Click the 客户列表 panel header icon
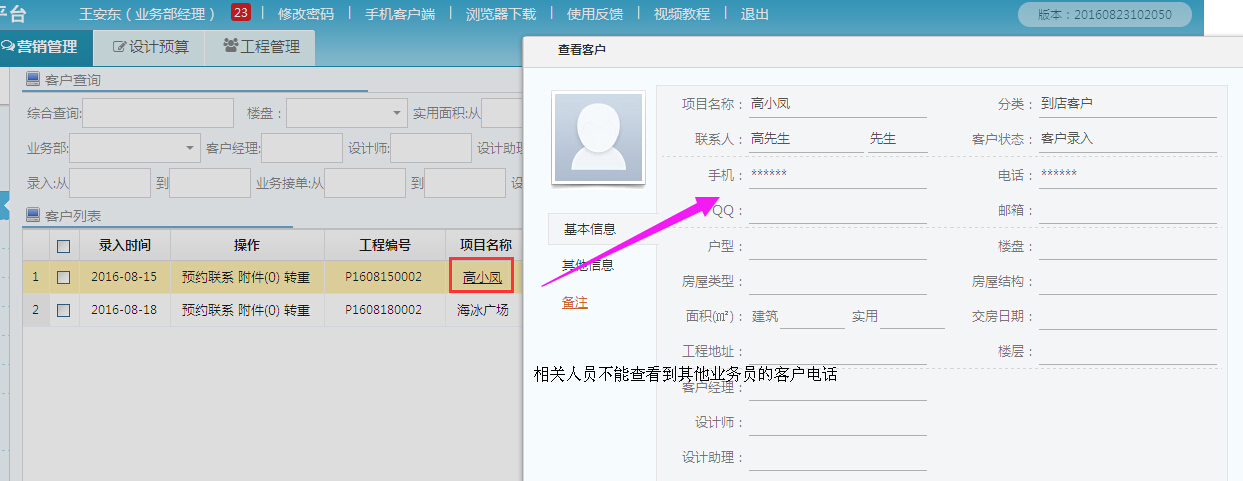 33,215
